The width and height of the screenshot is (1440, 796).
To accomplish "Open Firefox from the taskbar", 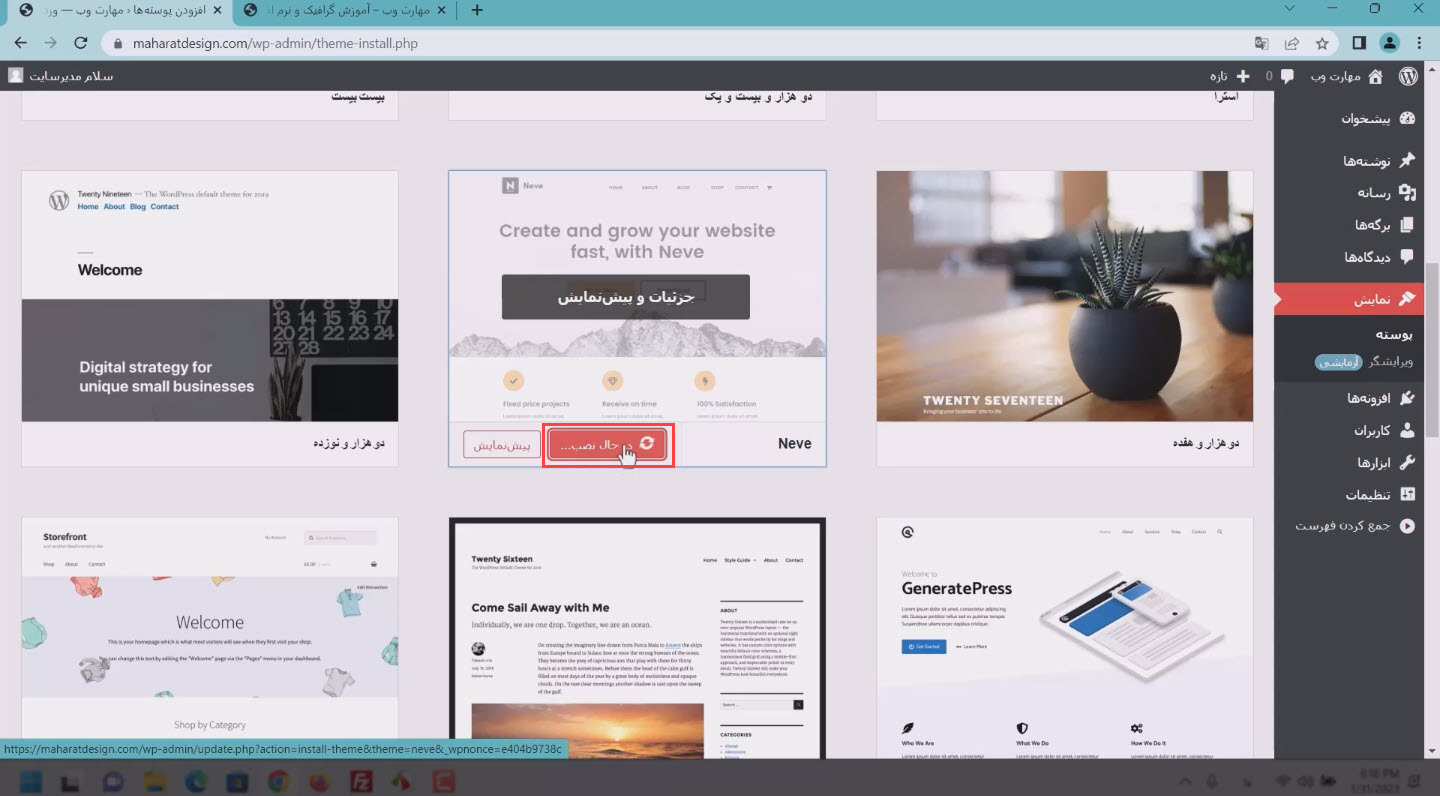I will 318,781.
